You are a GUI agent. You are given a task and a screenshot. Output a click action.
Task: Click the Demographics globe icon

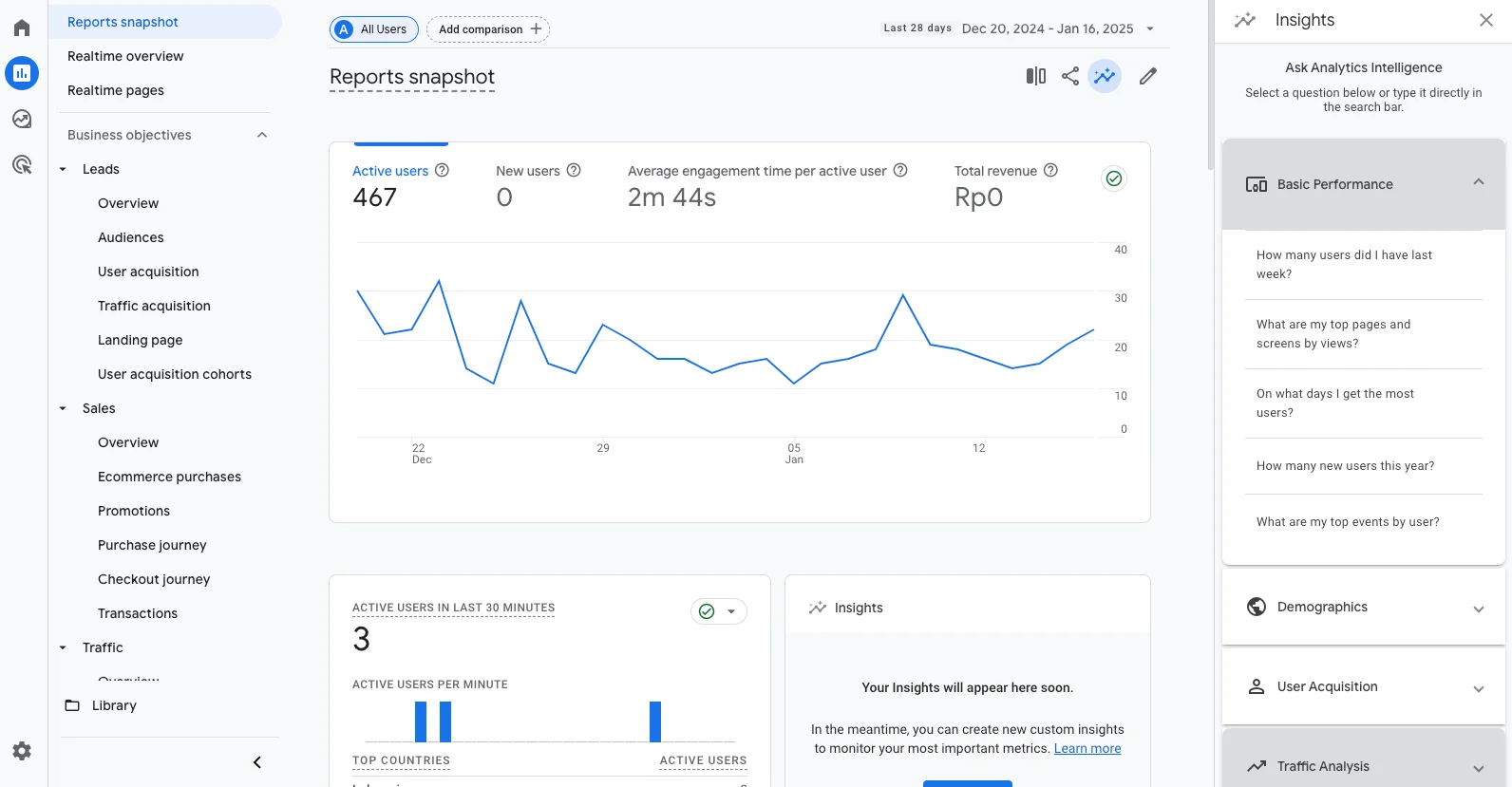point(1257,607)
